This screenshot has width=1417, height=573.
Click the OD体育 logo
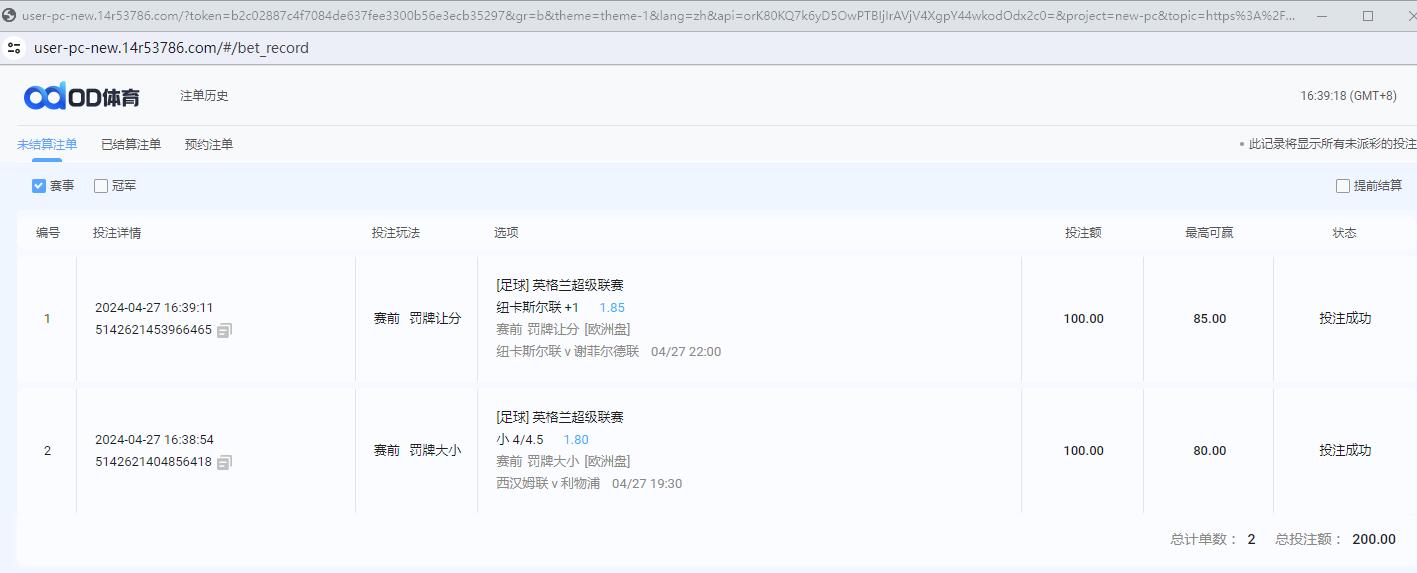coord(82,96)
